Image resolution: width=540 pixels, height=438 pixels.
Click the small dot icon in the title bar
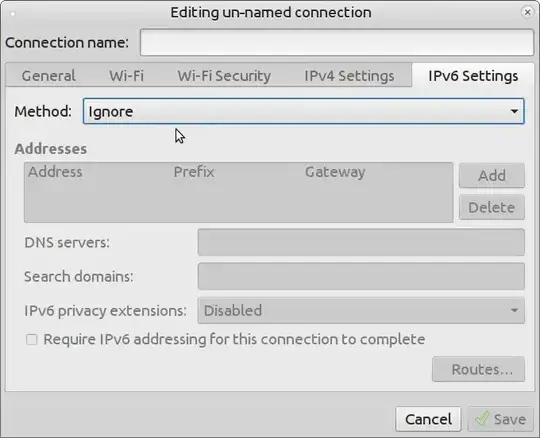tap(13, 14)
